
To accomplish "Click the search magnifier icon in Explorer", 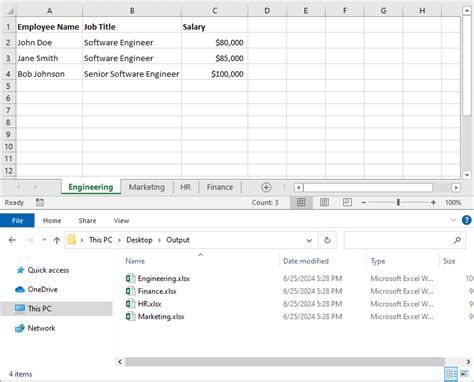I will 457,240.
